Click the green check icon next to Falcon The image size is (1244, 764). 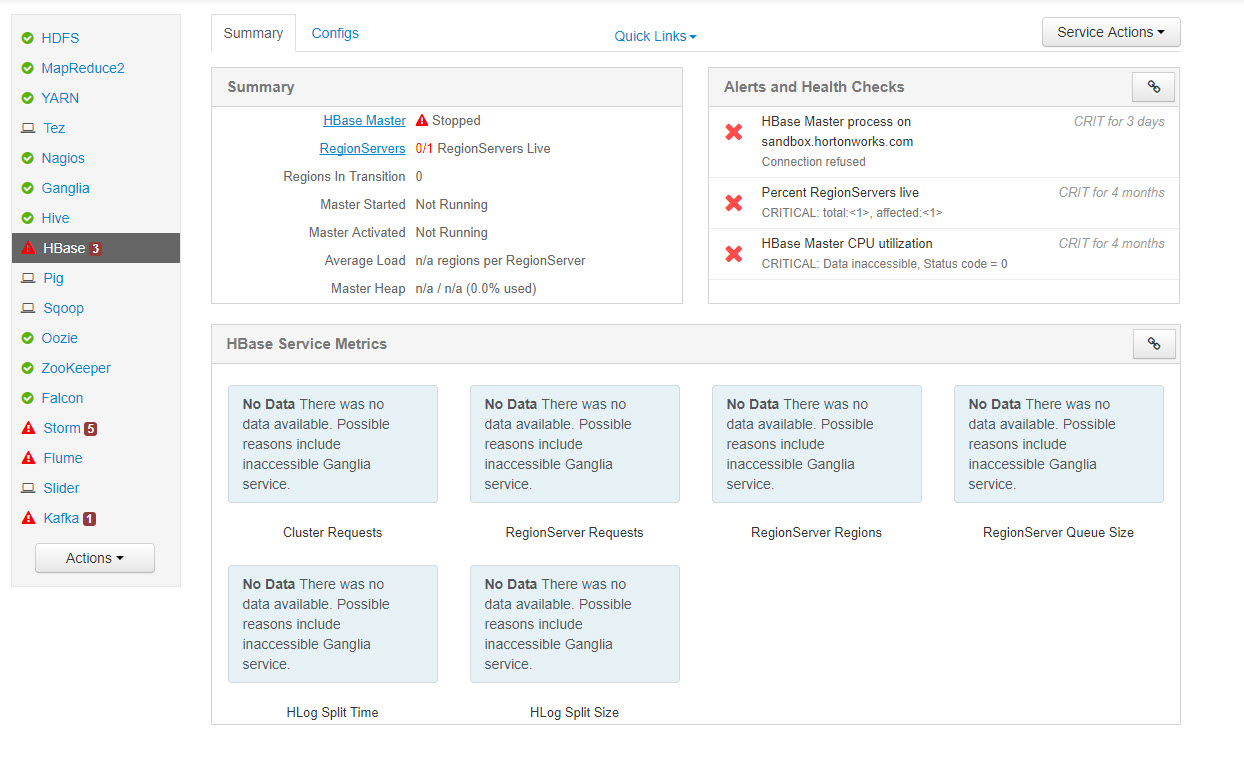pyautogui.click(x=28, y=398)
